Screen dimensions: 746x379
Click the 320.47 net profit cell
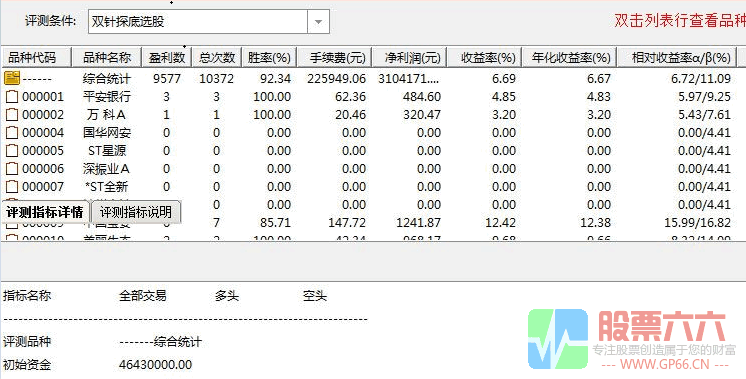point(421,115)
